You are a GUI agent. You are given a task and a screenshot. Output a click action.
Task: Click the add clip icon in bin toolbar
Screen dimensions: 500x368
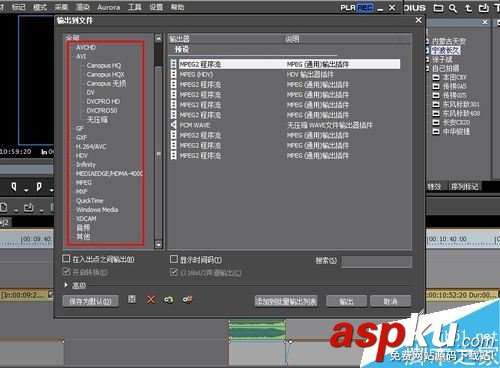[x=483, y=8]
